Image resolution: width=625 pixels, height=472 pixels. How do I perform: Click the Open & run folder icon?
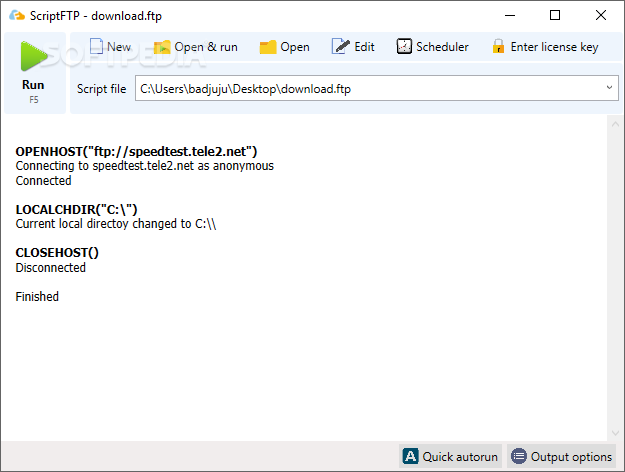pyautogui.click(x=162, y=47)
